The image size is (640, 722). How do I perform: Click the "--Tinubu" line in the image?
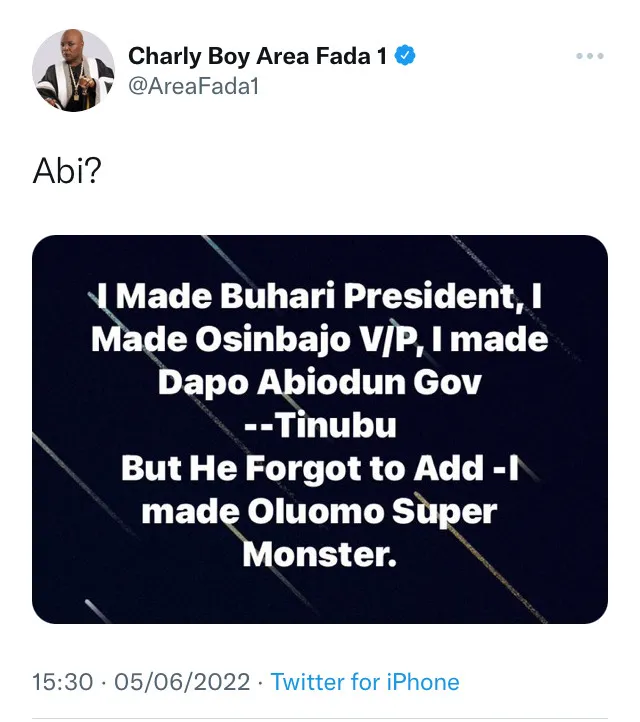click(320, 426)
